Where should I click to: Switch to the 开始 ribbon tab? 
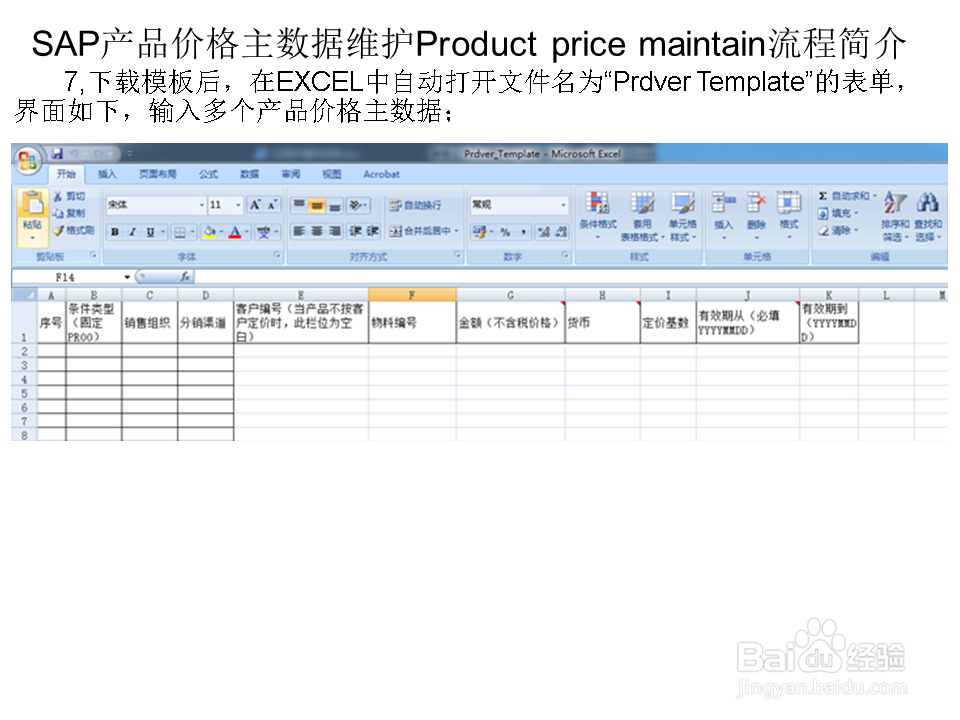coord(66,174)
